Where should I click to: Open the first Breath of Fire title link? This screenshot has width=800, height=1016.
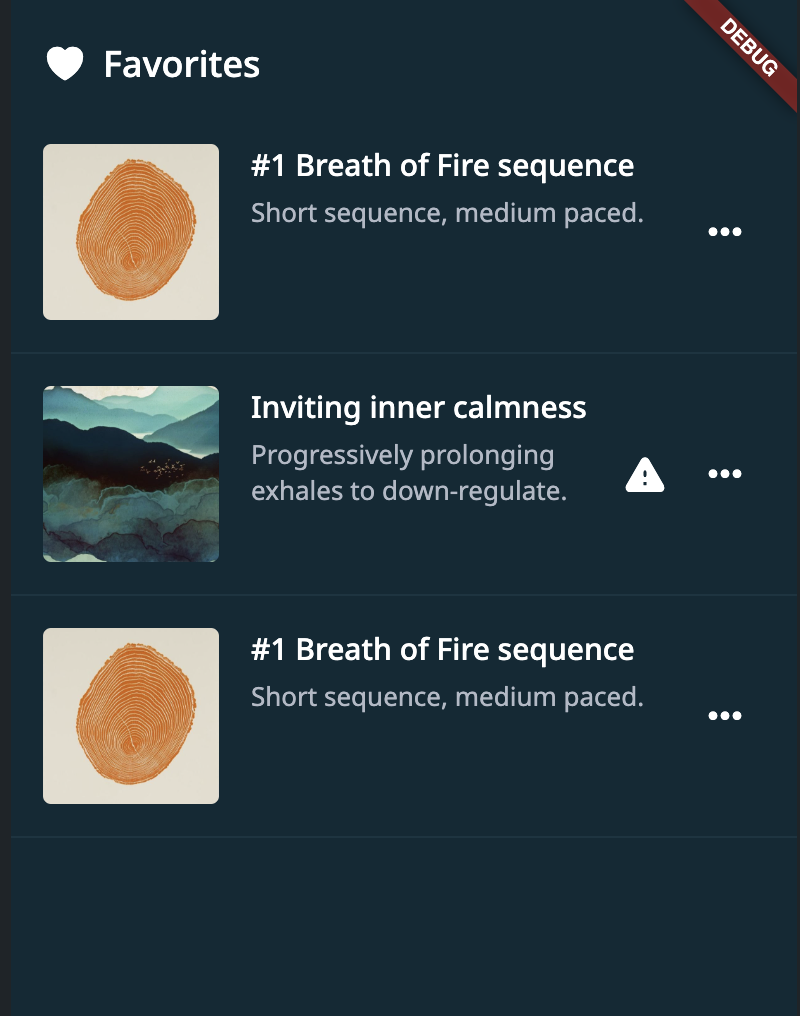pyautogui.click(x=443, y=165)
